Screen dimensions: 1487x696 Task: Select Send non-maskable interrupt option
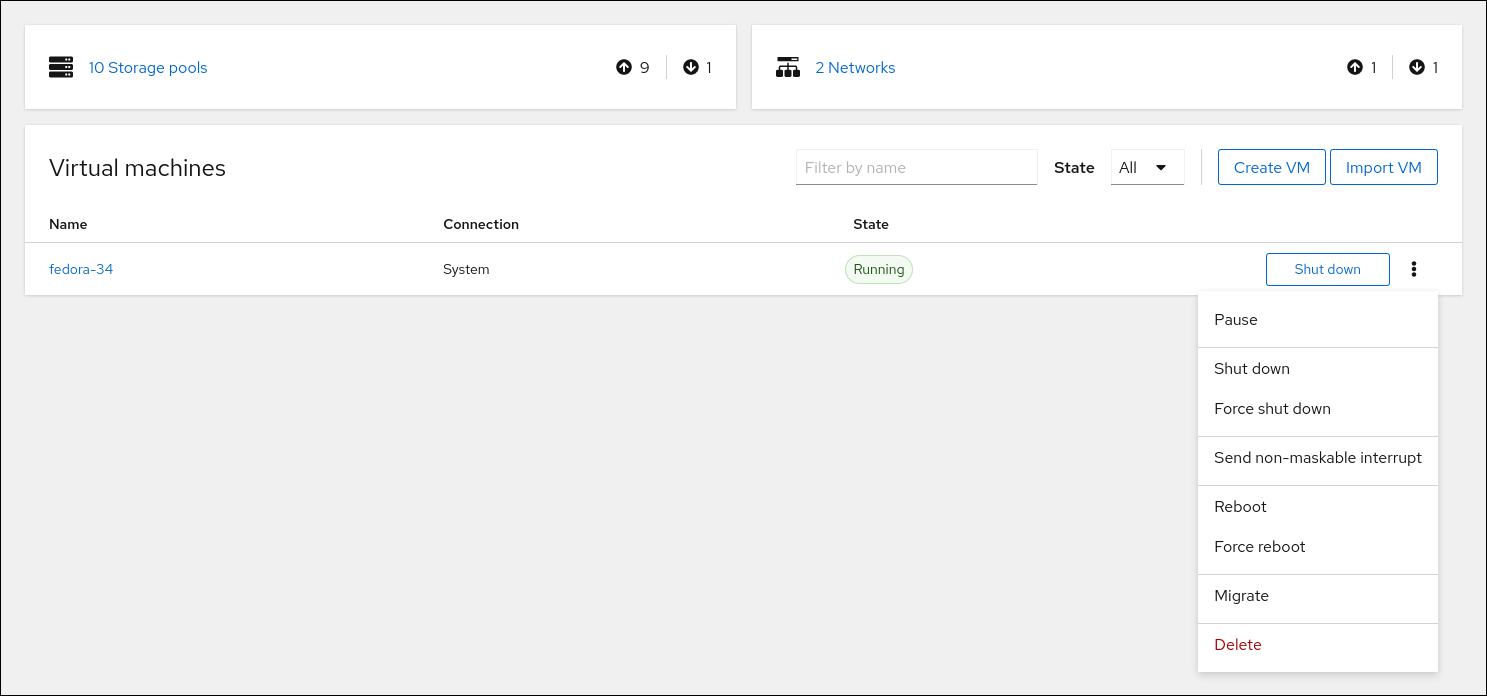pyautogui.click(x=1317, y=458)
